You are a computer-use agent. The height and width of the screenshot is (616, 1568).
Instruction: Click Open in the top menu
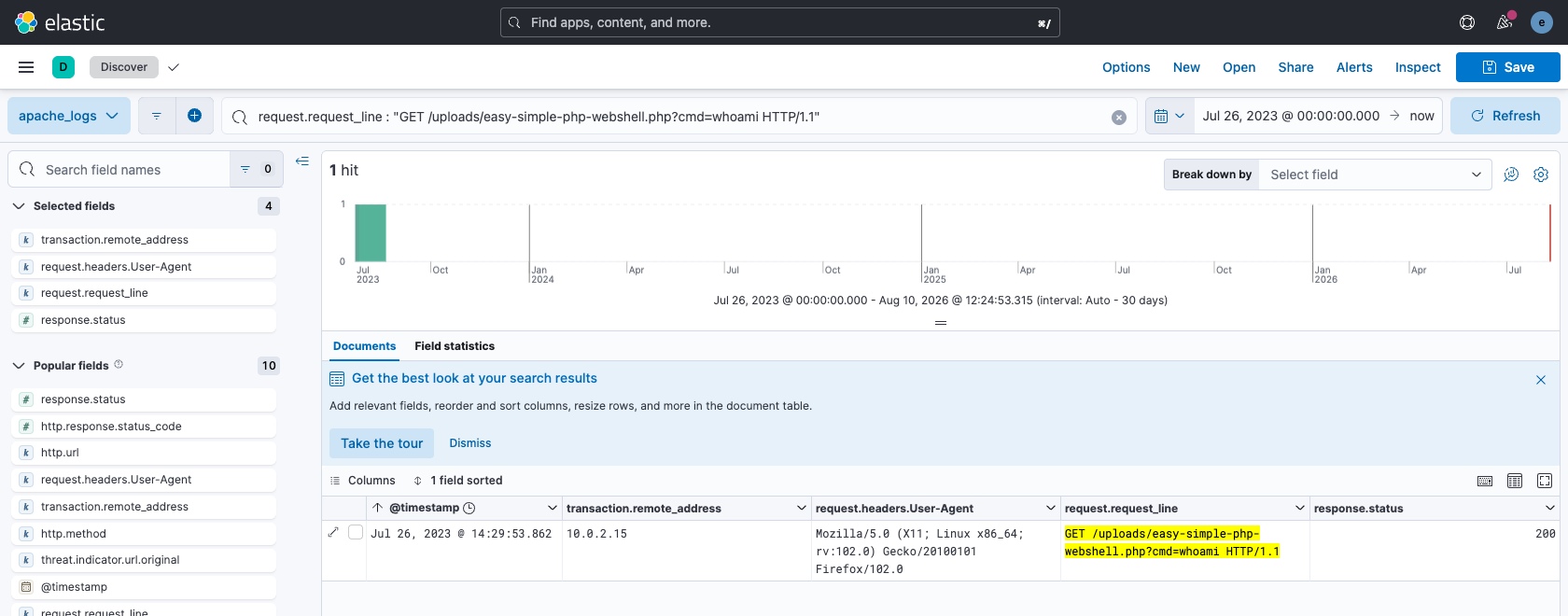1239,67
